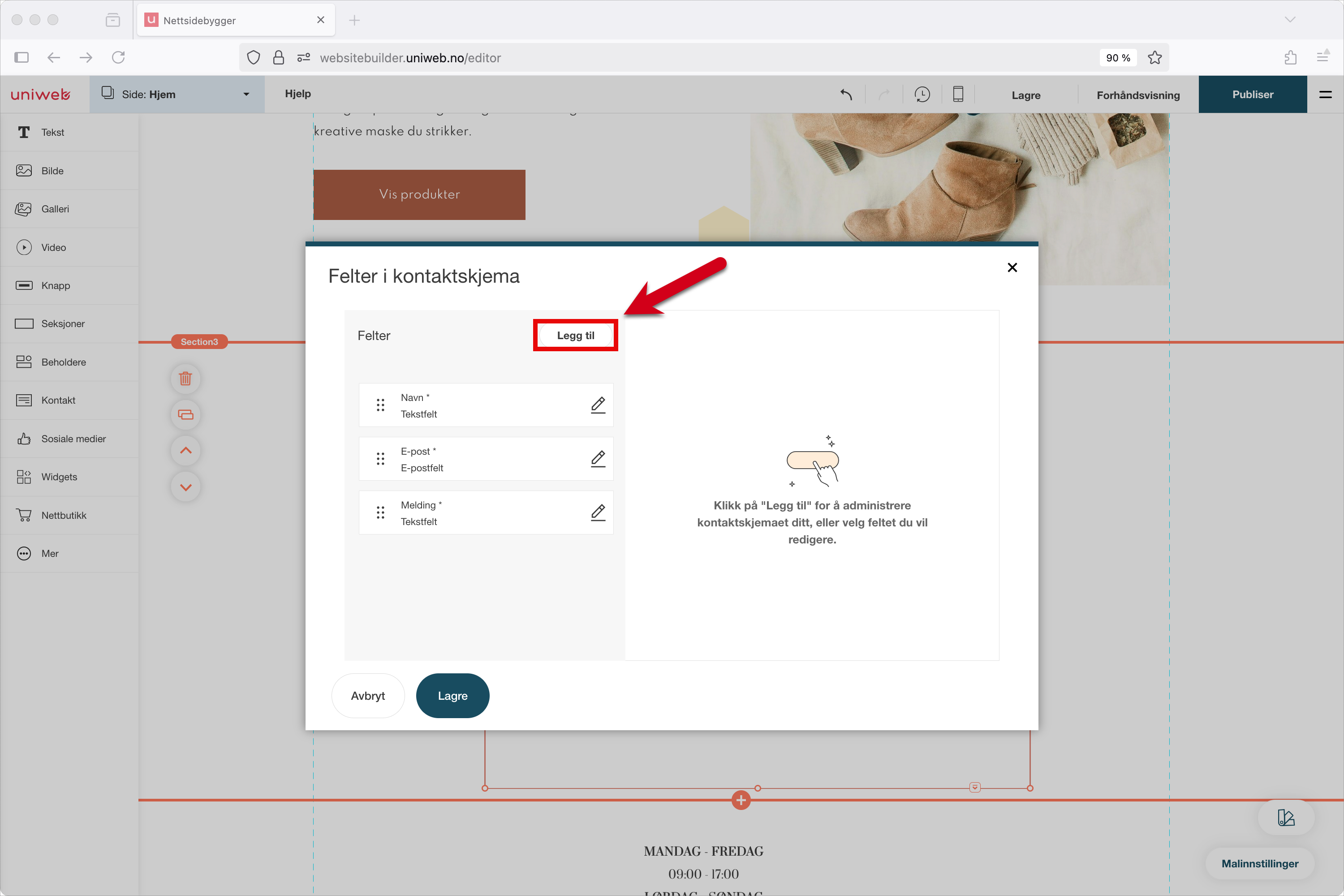Open Malinnstillinger template settings

click(1259, 863)
